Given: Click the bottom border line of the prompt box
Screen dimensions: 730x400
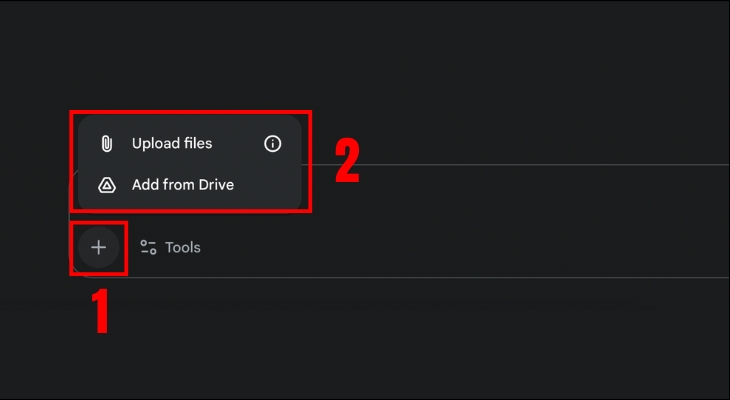Looking at the screenshot, I should (450, 277).
